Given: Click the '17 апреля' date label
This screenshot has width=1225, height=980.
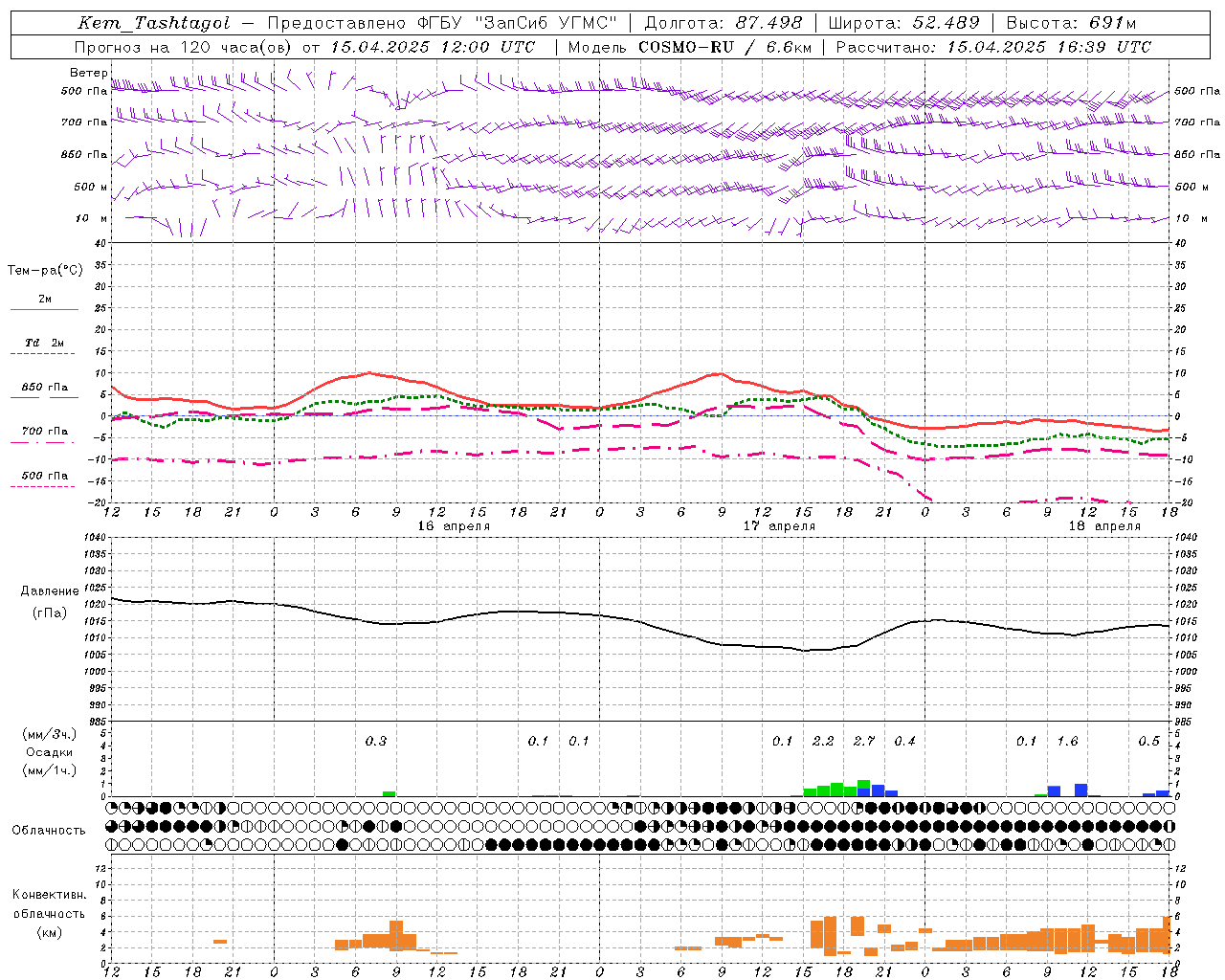Looking at the screenshot, I should click(x=779, y=526).
